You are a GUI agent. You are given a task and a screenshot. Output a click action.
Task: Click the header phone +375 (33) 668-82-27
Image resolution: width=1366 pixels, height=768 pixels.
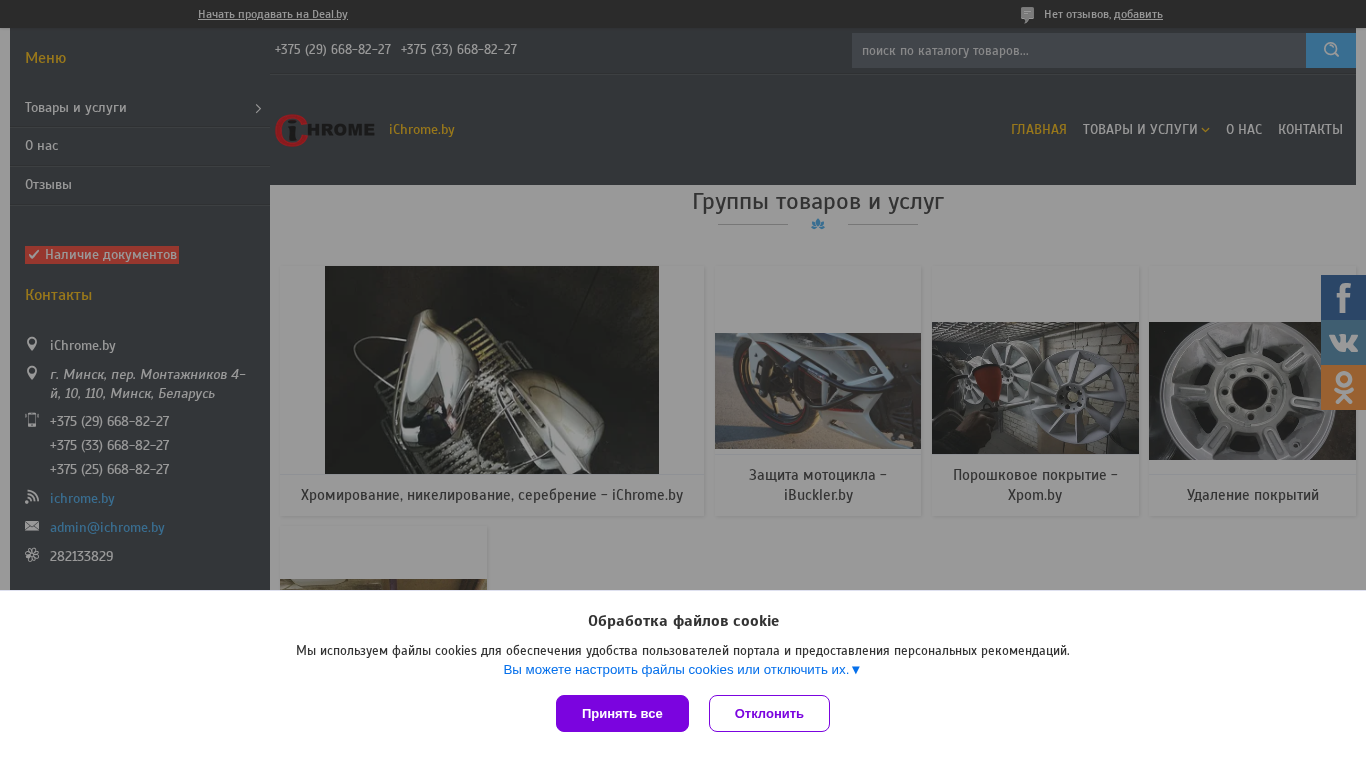[x=459, y=50]
